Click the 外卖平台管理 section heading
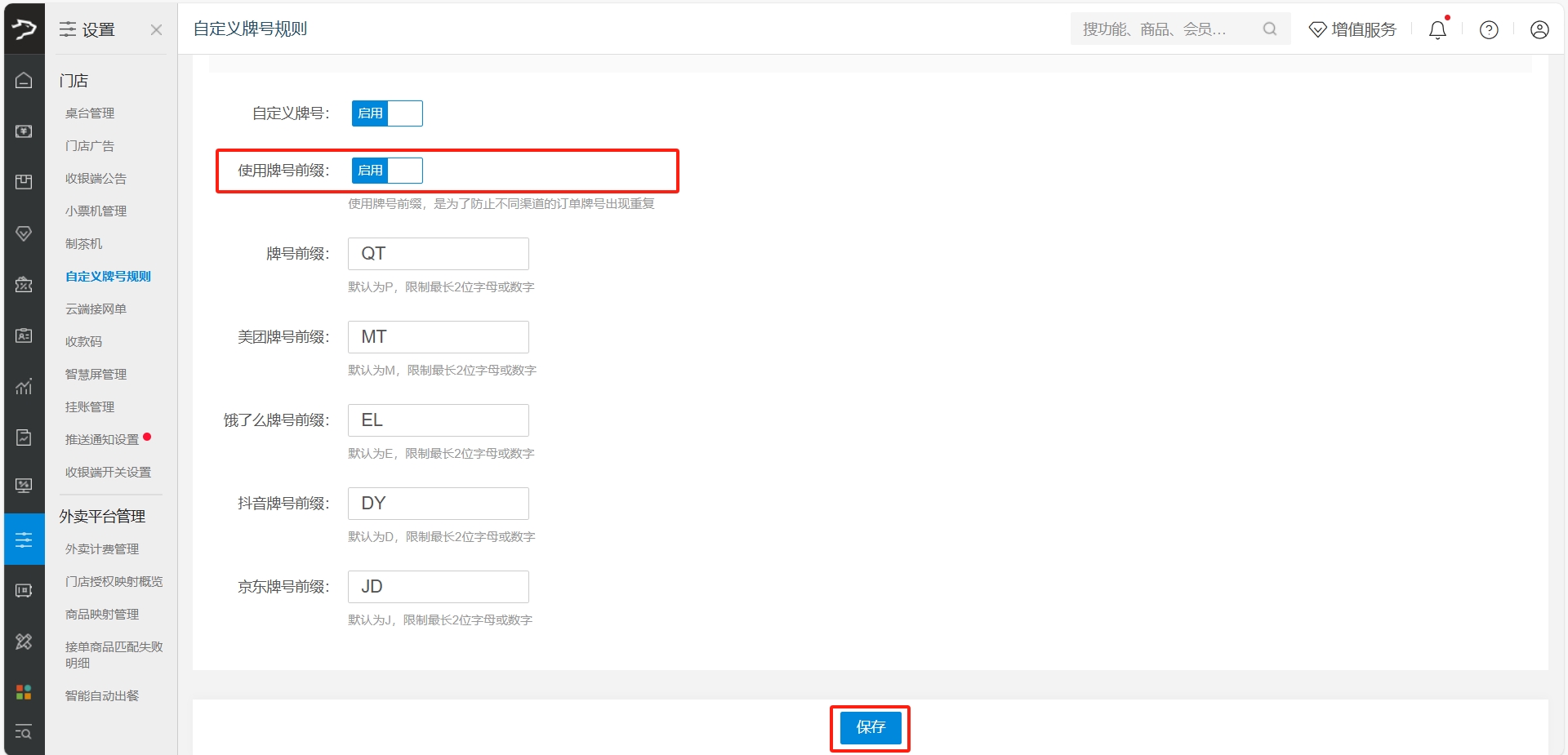The height and width of the screenshot is (755, 1568). (x=102, y=517)
